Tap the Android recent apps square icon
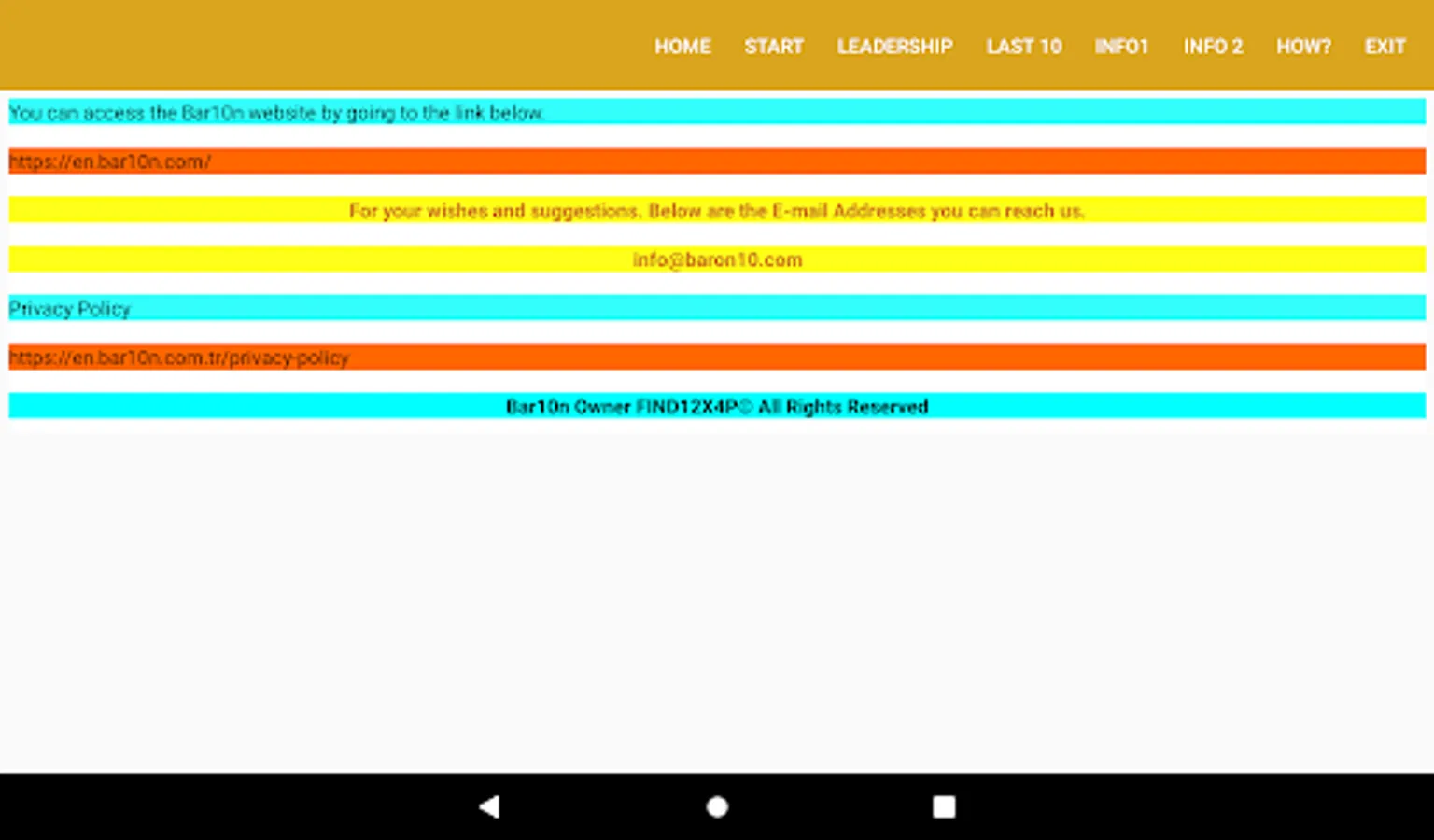 coord(944,806)
